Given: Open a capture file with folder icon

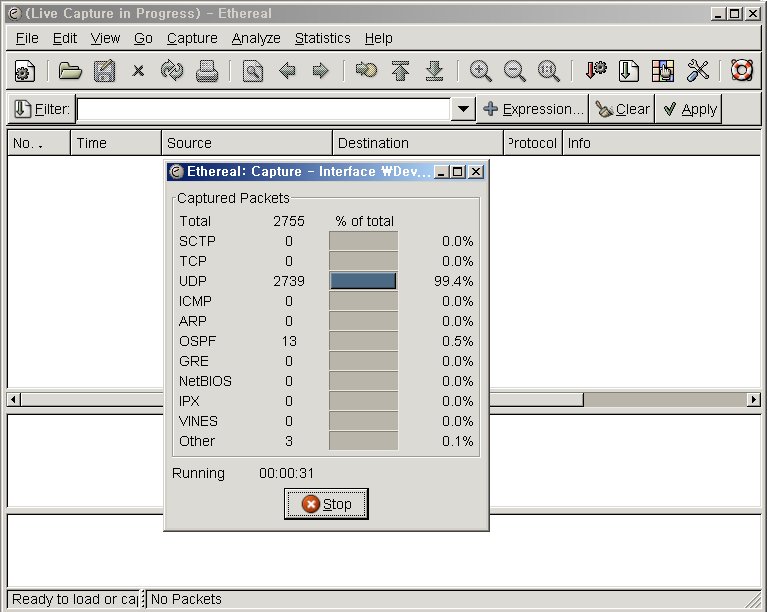Looking at the screenshot, I should coord(70,71).
